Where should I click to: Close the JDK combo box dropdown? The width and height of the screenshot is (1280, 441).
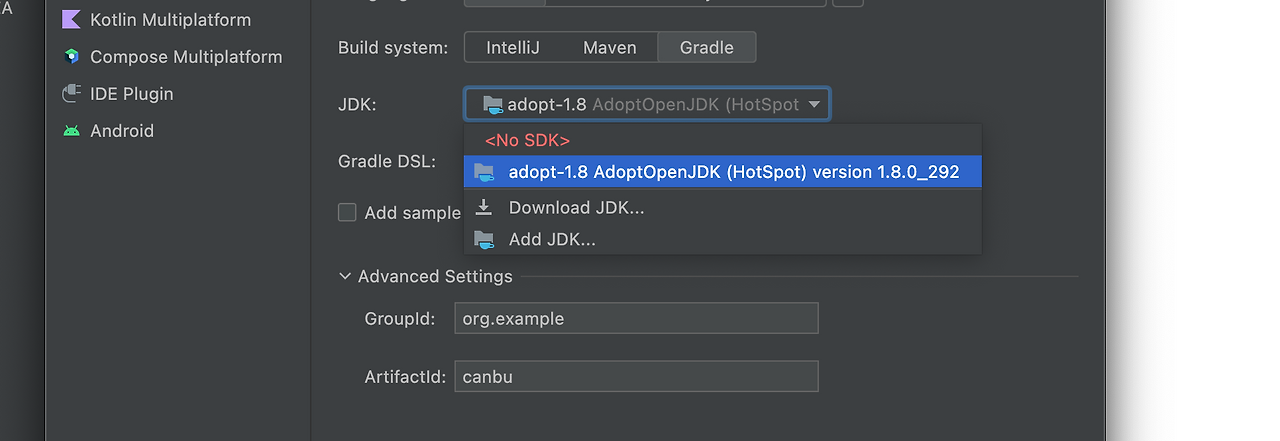814,104
